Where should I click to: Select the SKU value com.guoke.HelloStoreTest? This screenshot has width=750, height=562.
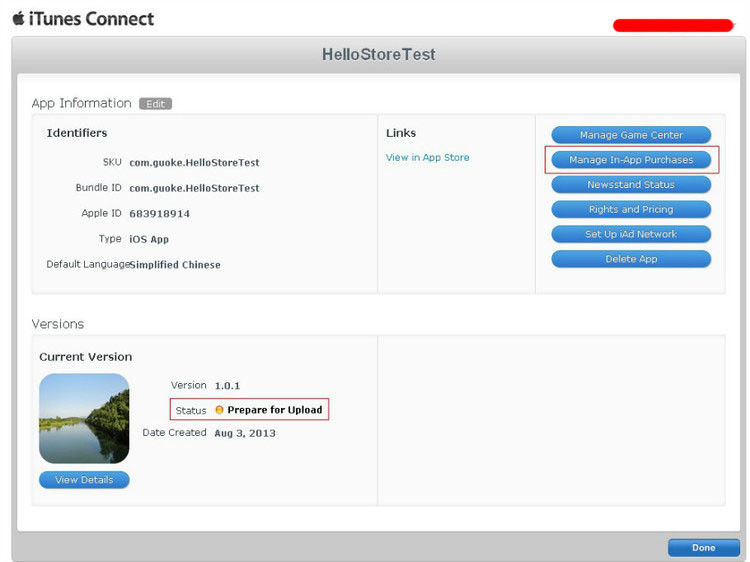coord(194,163)
